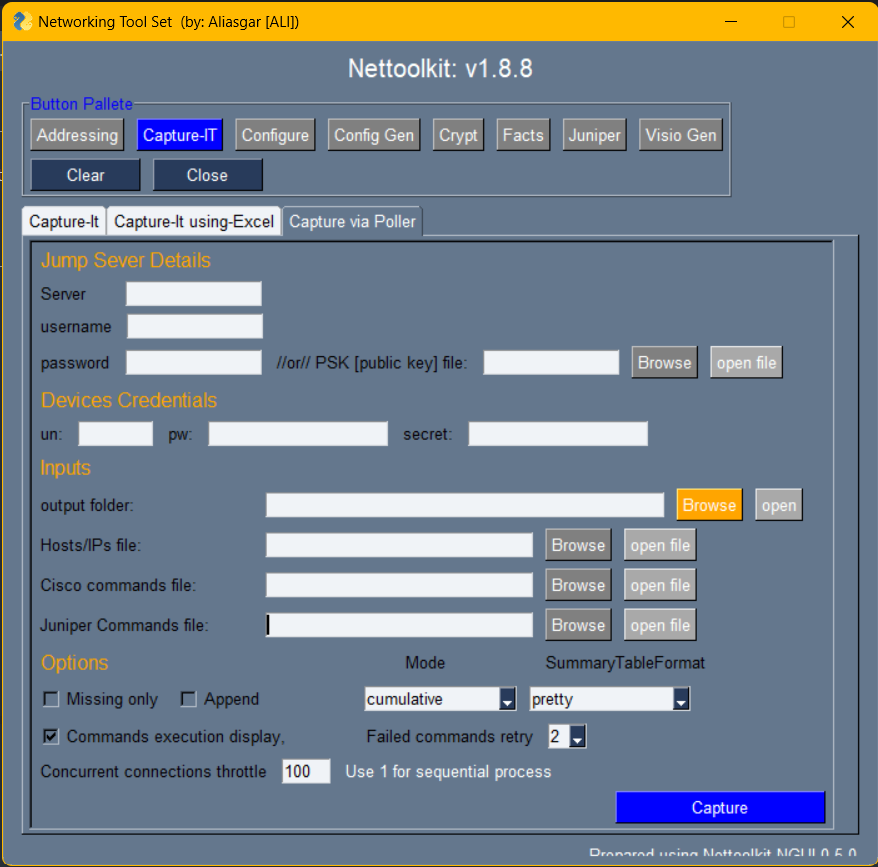878x867 pixels.
Task: Open the Addressing tool button
Action: 77,135
